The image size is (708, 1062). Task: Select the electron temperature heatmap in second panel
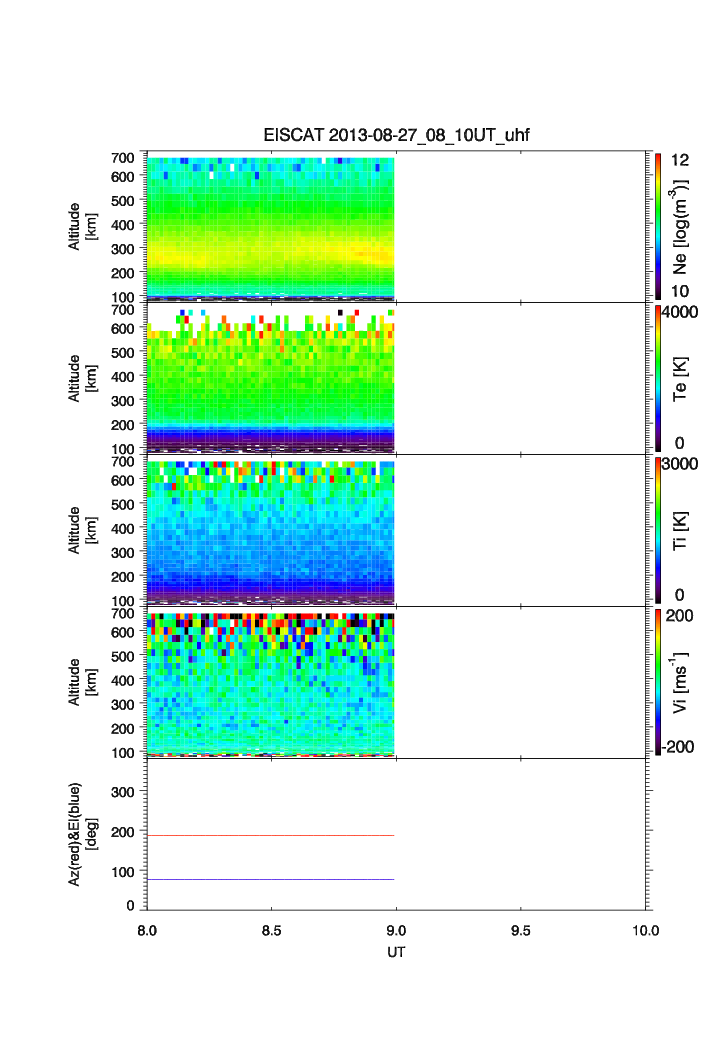pos(271,379)
